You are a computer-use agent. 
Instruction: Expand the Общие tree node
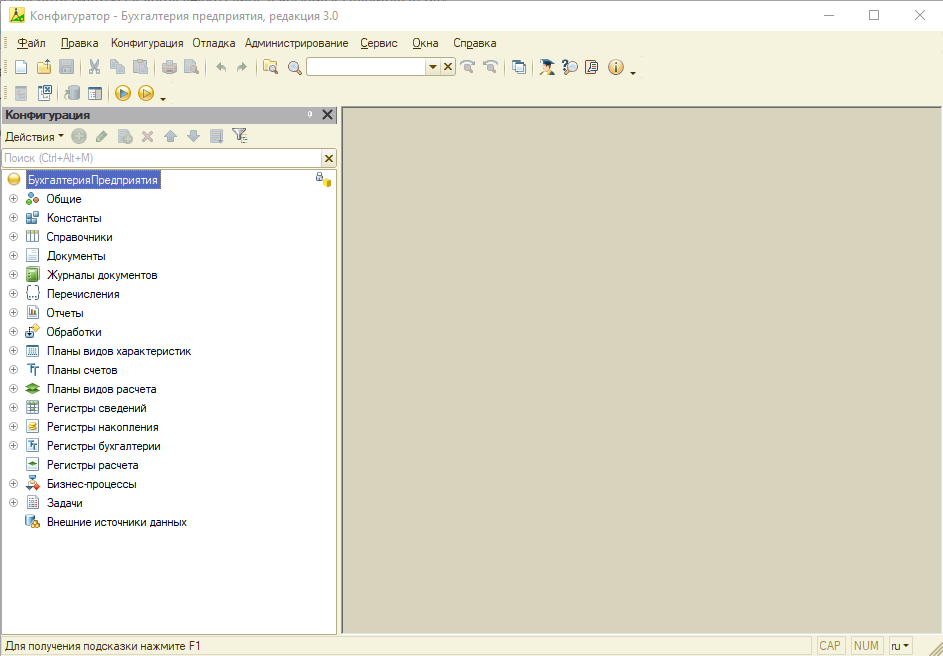[13, 199]
